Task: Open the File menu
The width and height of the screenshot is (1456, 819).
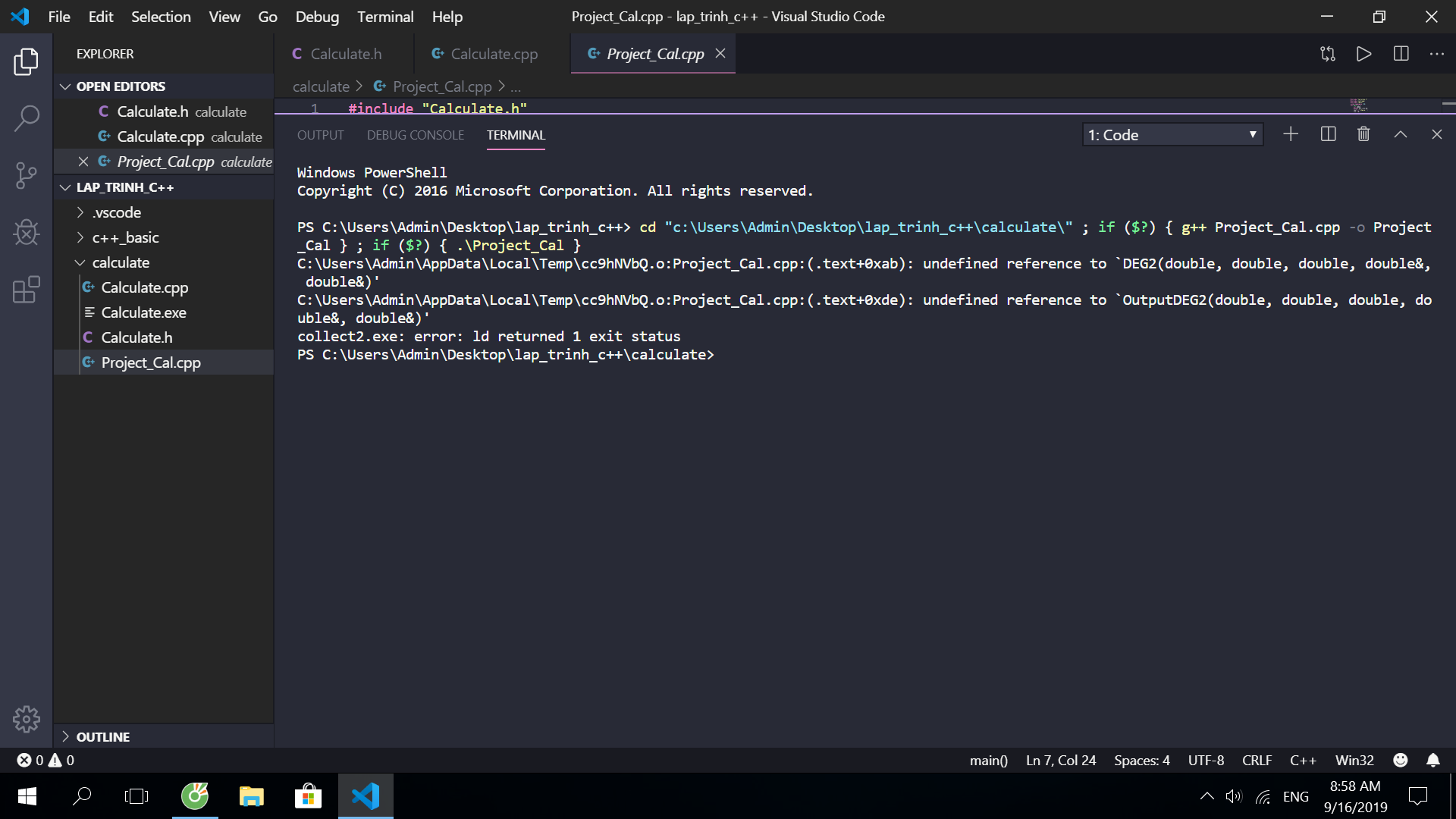Action: click(58, 17)
